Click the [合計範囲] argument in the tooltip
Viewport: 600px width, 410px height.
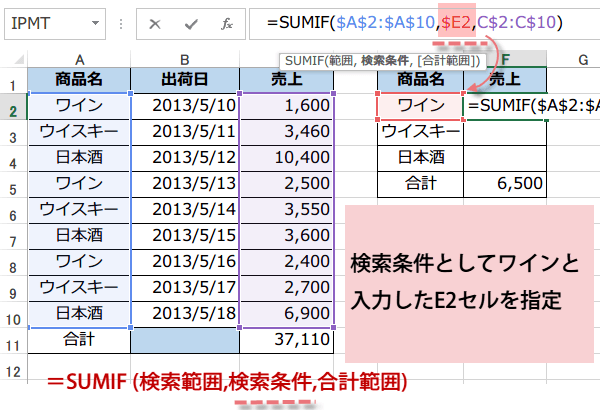tap(446, 61)
